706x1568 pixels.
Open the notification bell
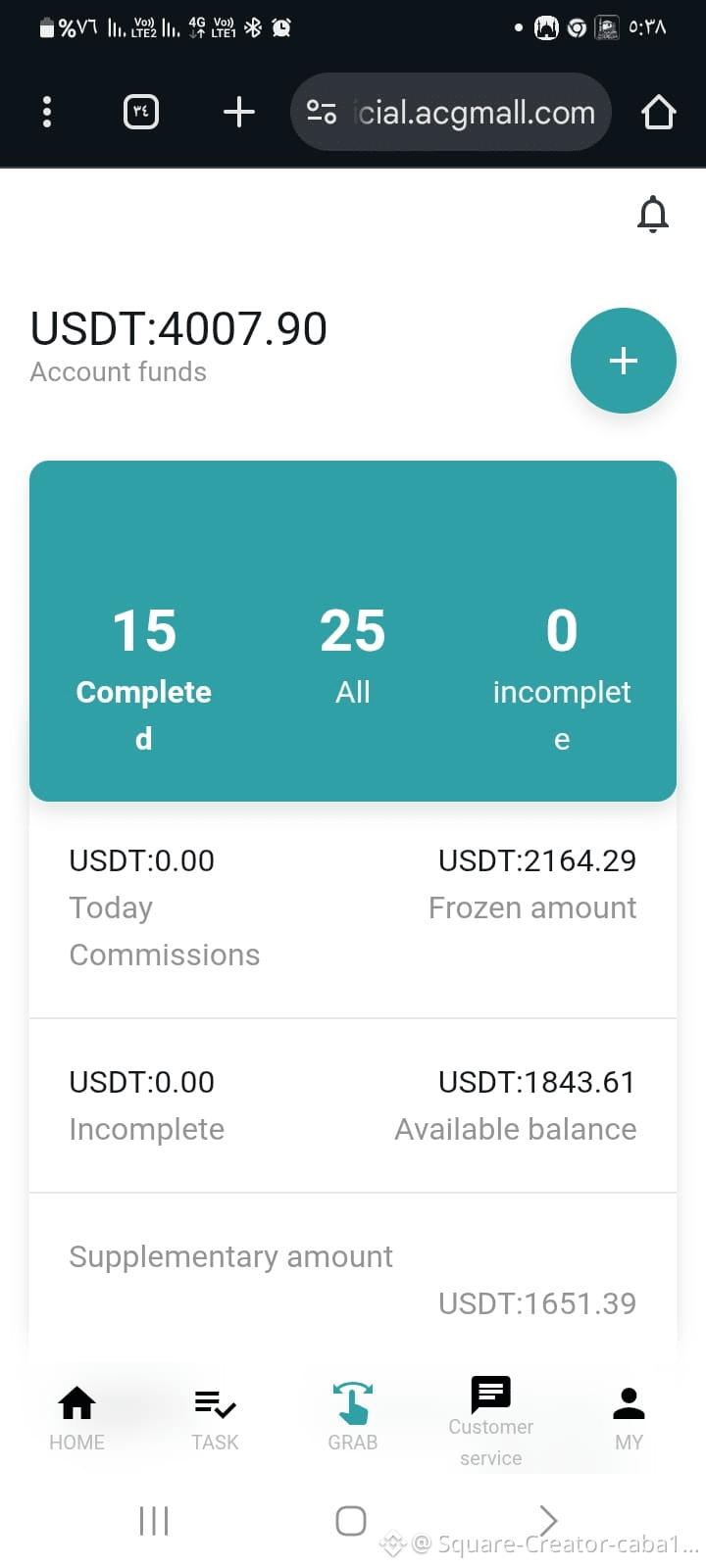click(653, 214)
